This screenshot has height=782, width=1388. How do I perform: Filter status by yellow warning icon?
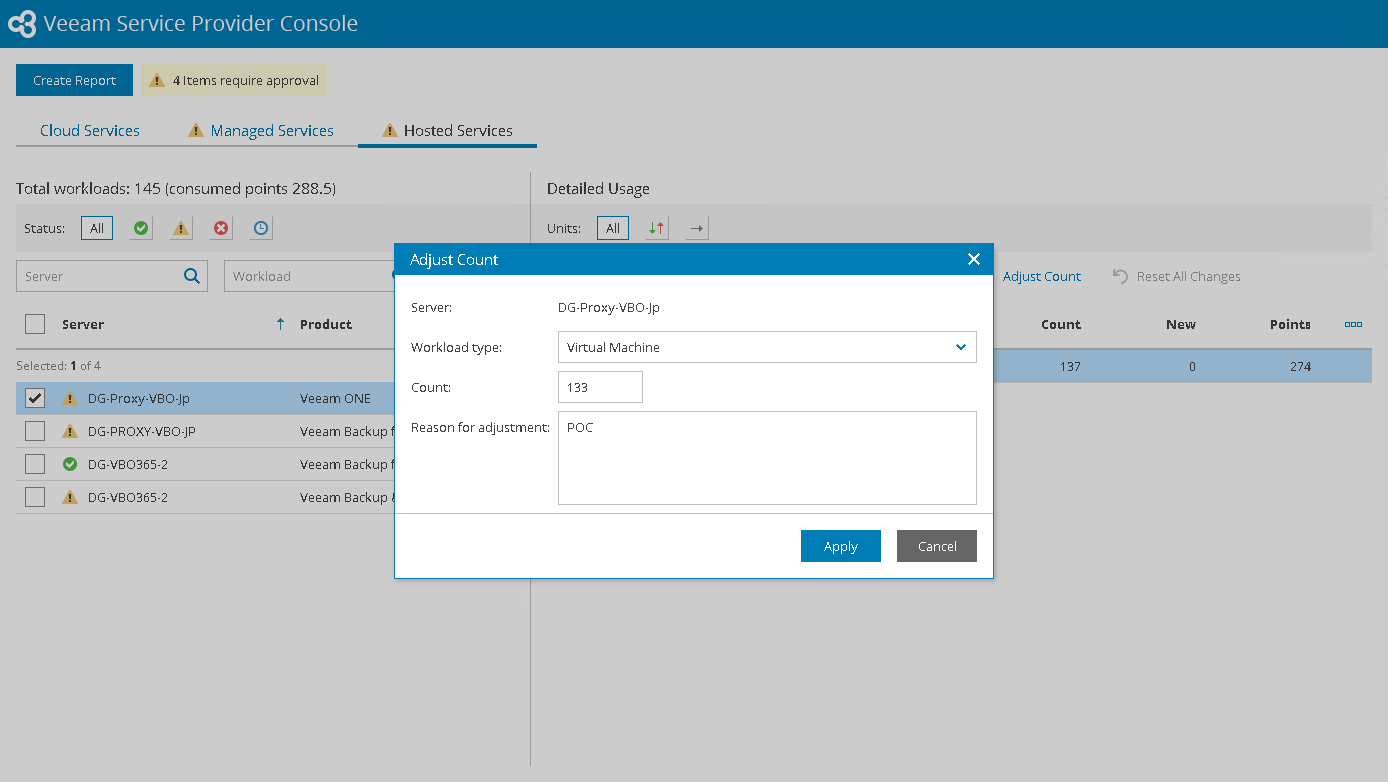[x=181, y=228]
